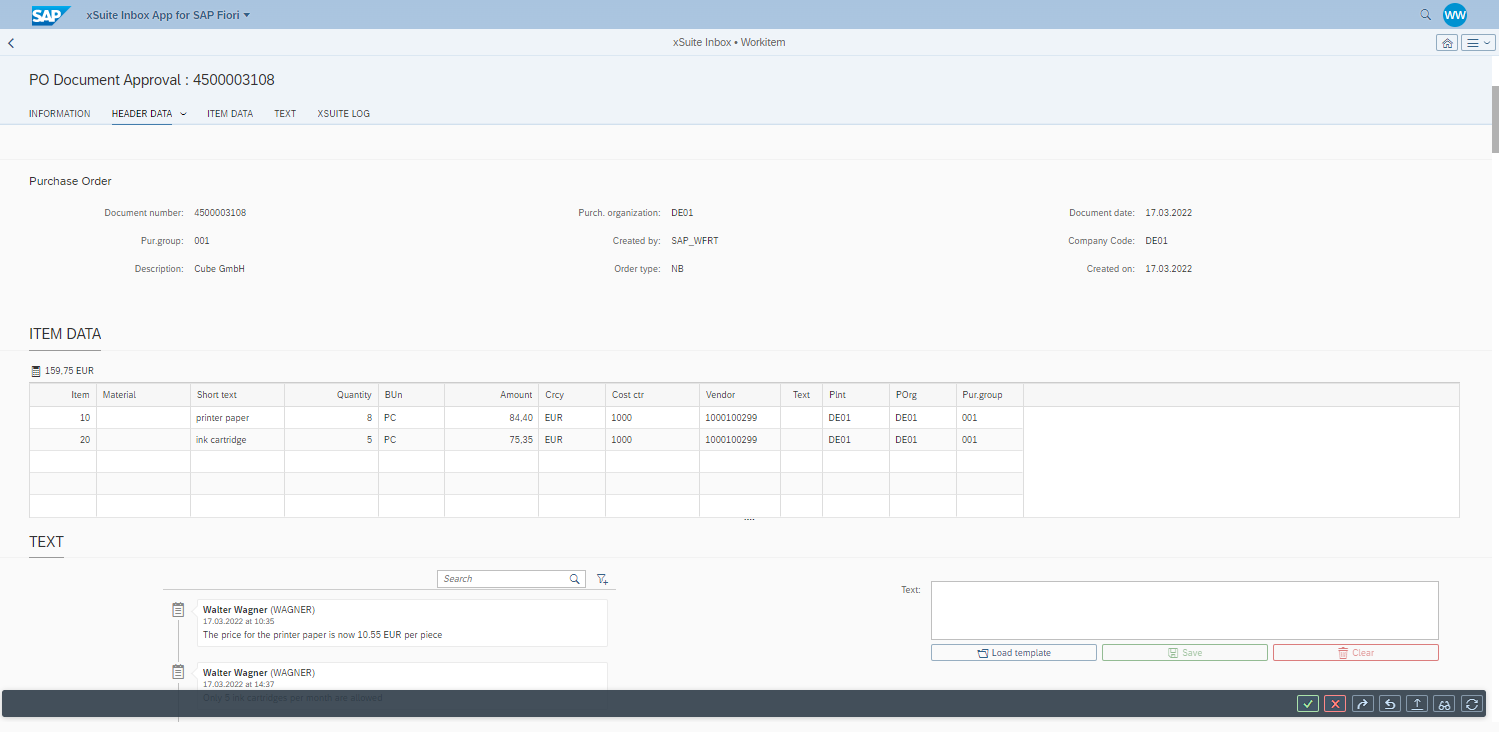
Task: Open the Xsuite Log tab
Action: coord(343,113)
